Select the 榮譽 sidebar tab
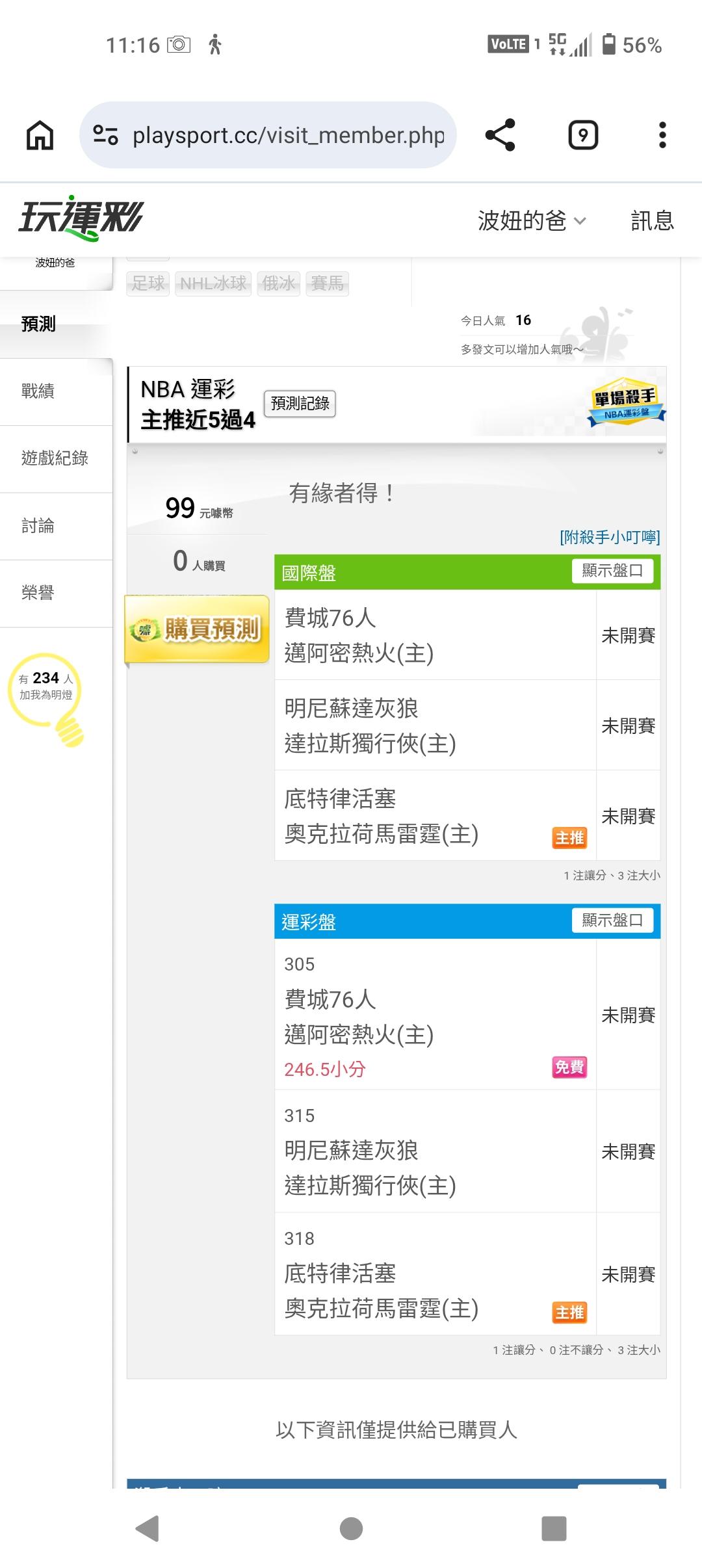 point(38,593)
